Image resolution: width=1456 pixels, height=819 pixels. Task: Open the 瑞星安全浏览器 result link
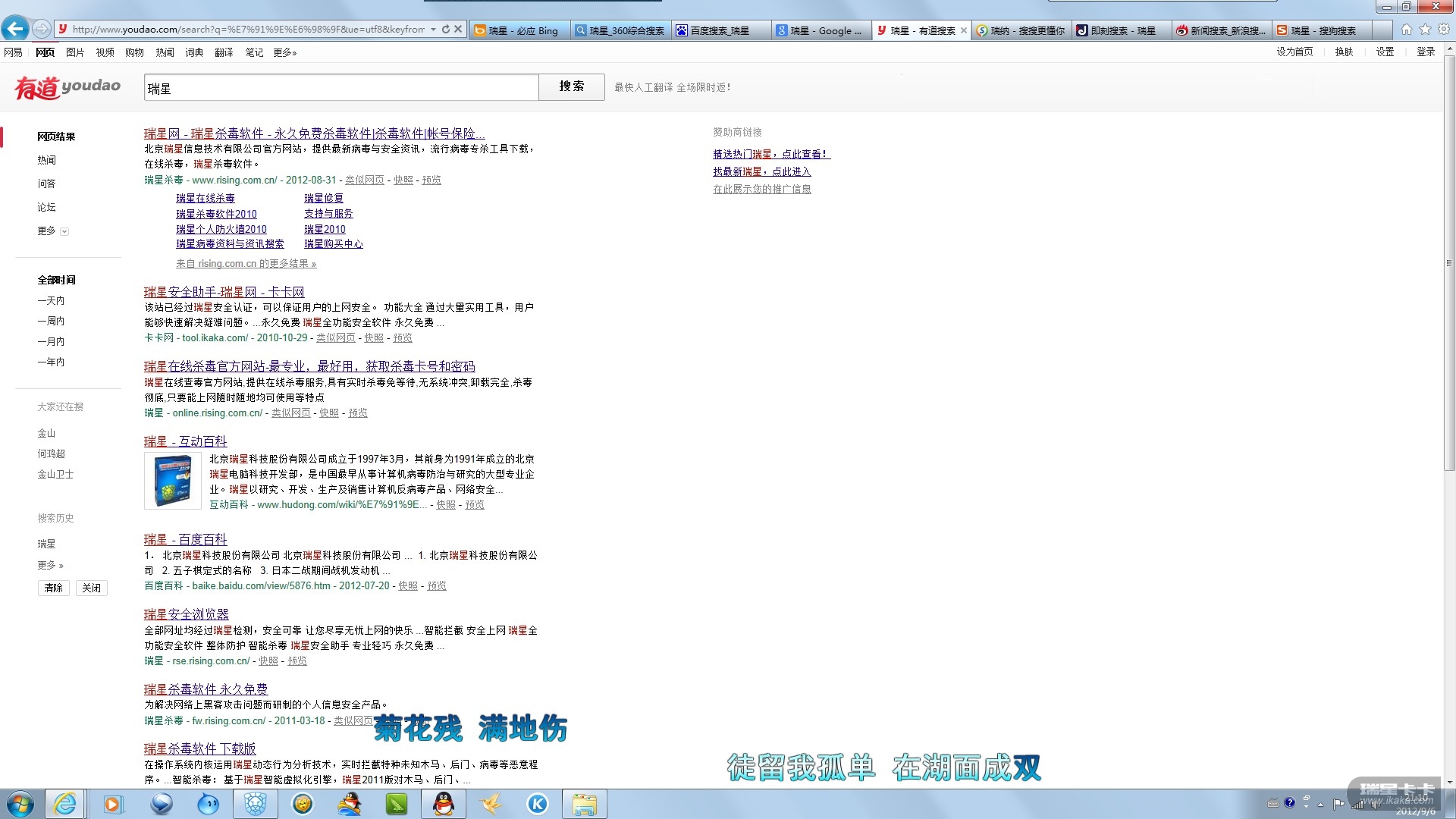coord(187,614)
